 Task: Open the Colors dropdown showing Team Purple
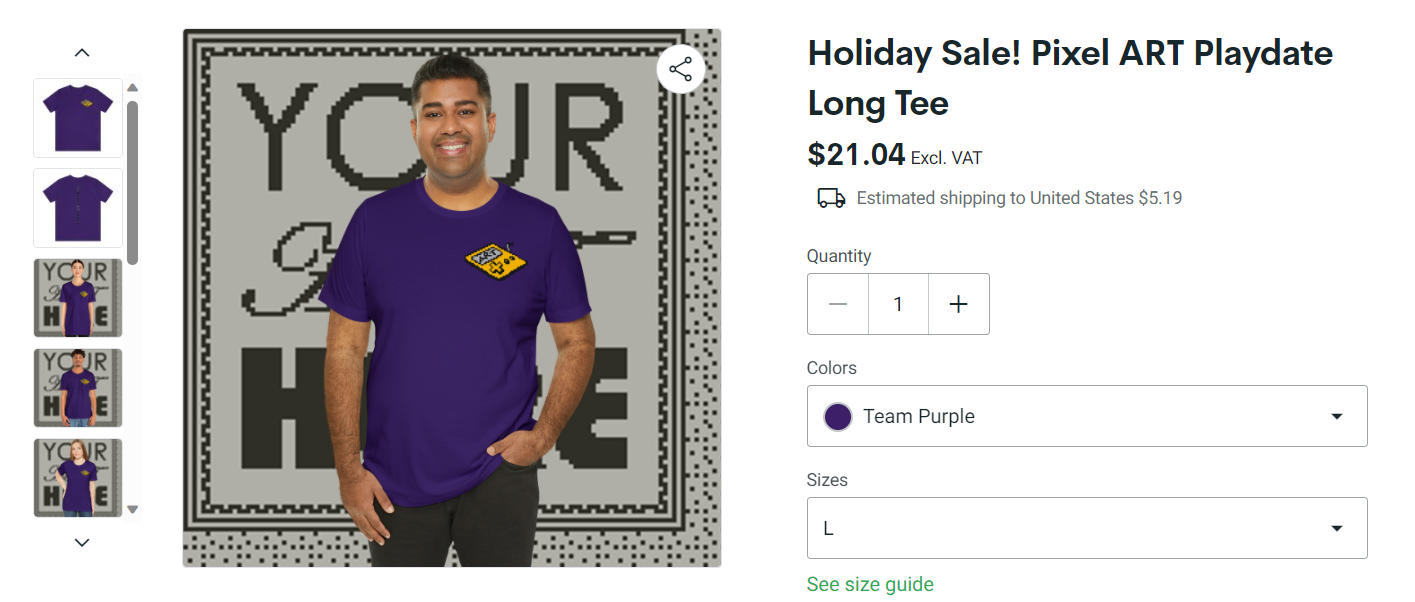(1086, 416)
